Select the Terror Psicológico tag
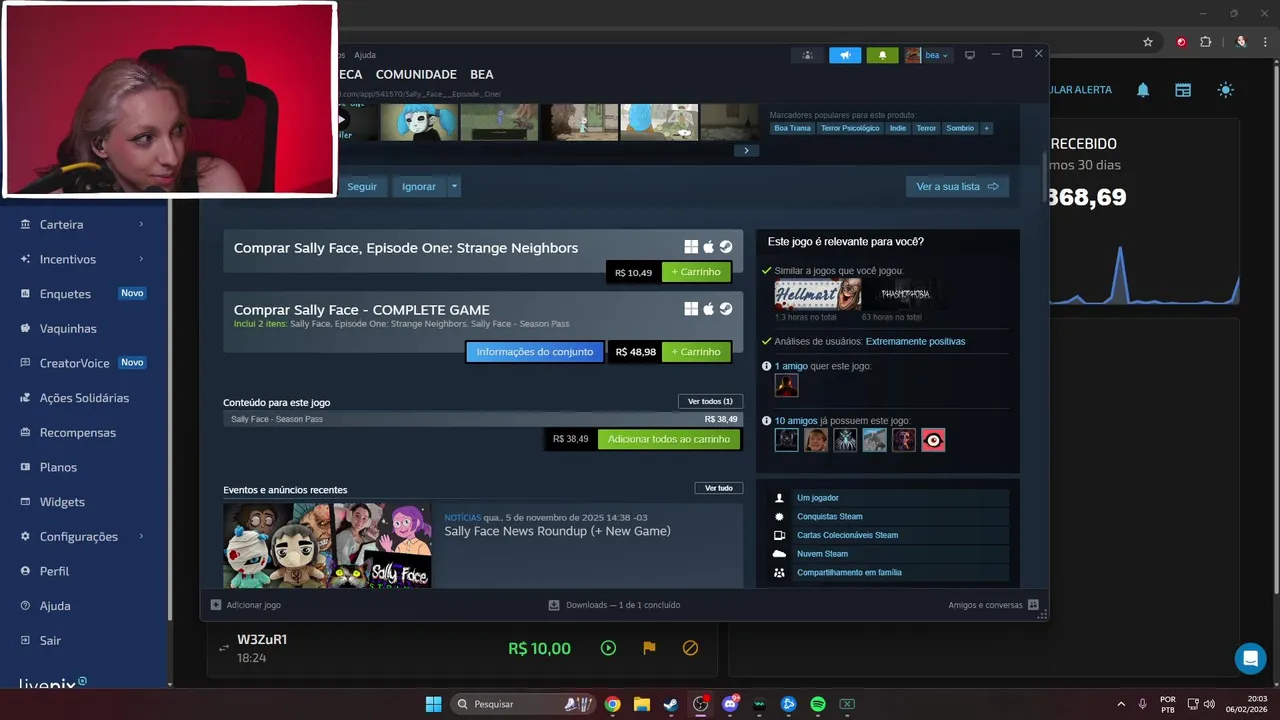Screen dimensions: 1280x720 tap(850, 128)
